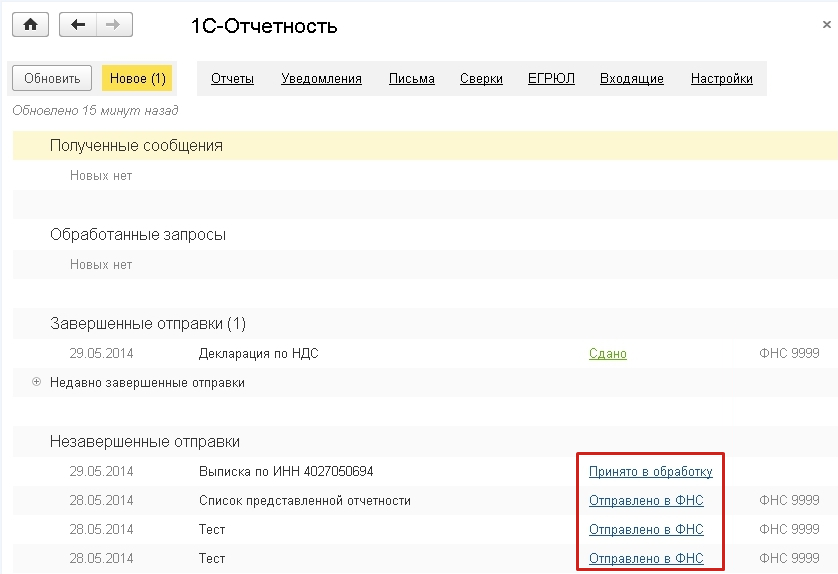Expand Недавно завершенные отправки group
838x574 pixels.
click(x=36, y=382)
